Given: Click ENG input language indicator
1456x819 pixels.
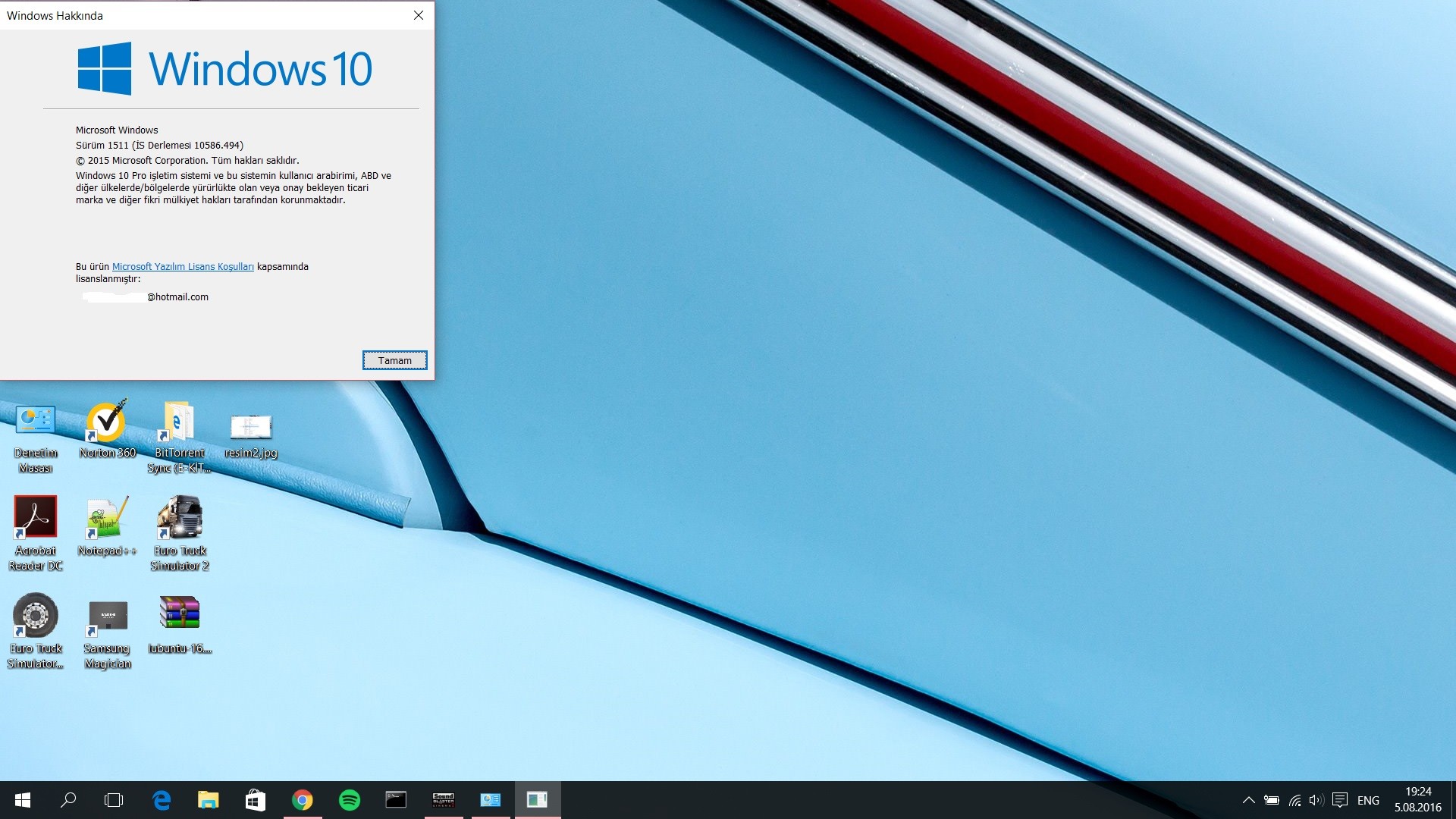Looking at the screenshot, I should pos(1368,800).
